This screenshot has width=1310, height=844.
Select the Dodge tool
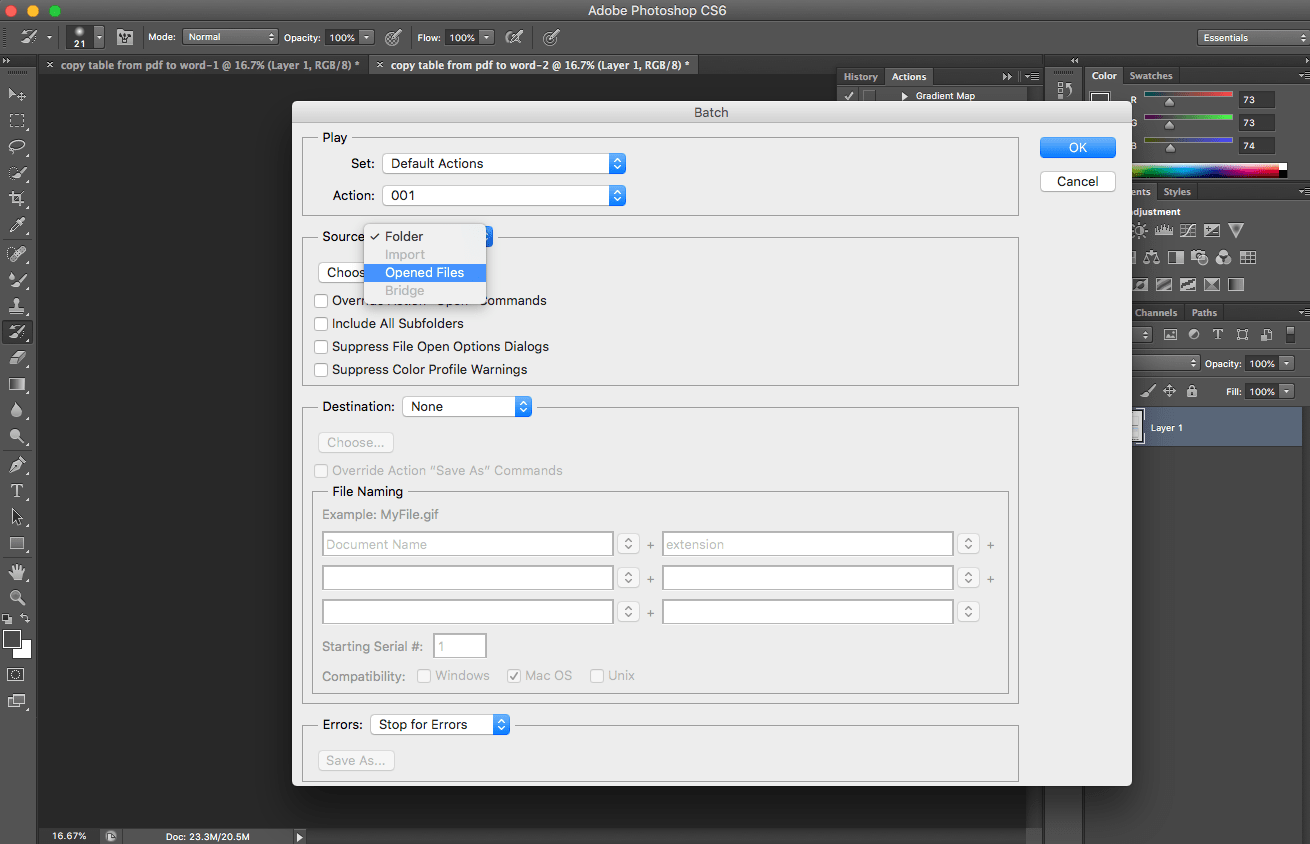(x=17, y=436)
